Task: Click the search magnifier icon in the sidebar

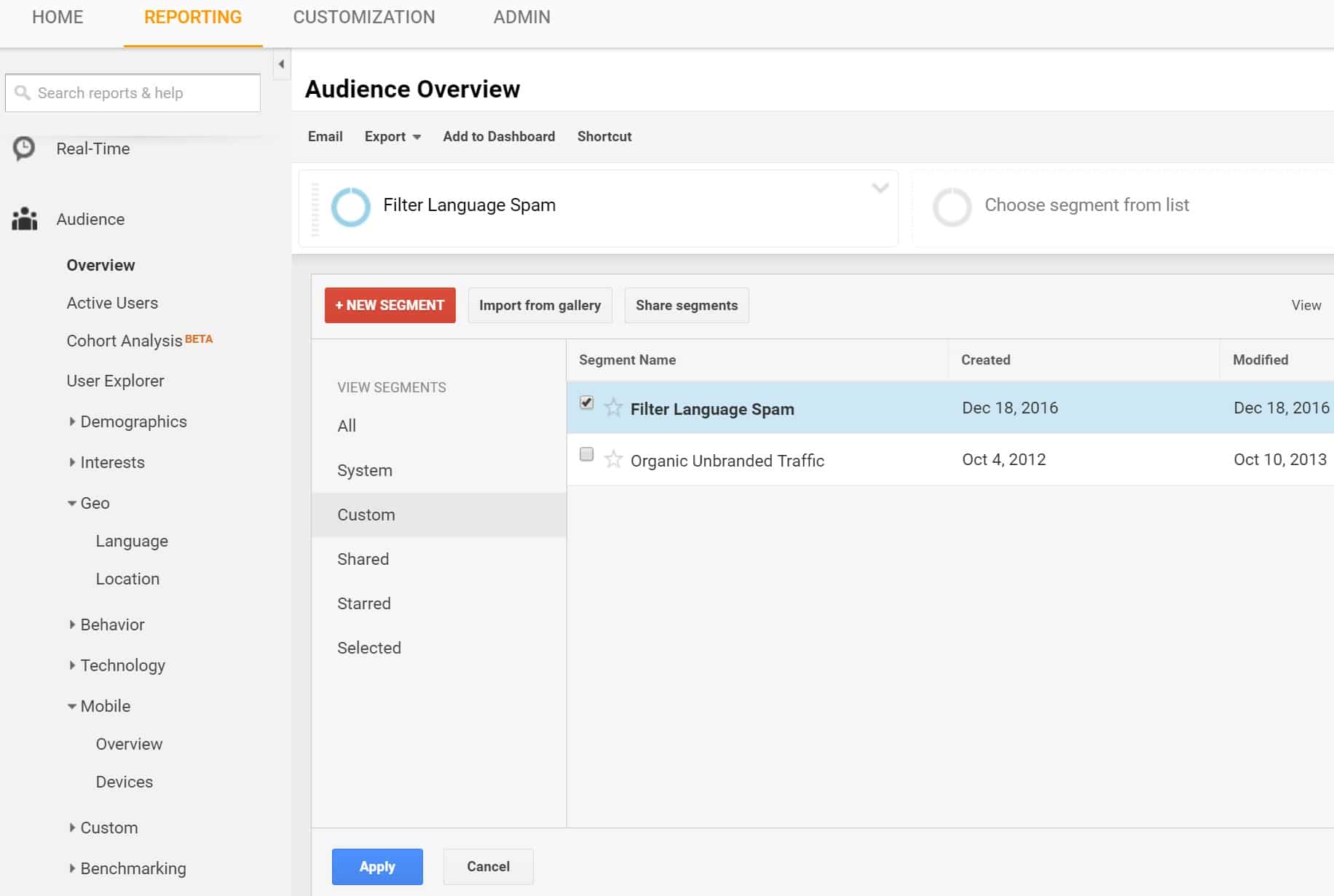Action: click(x=23, y=92)
